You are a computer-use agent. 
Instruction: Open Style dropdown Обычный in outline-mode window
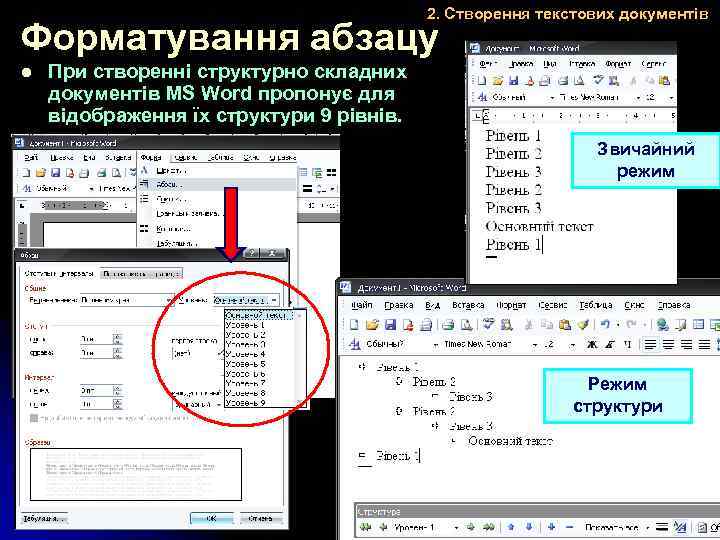435,344
